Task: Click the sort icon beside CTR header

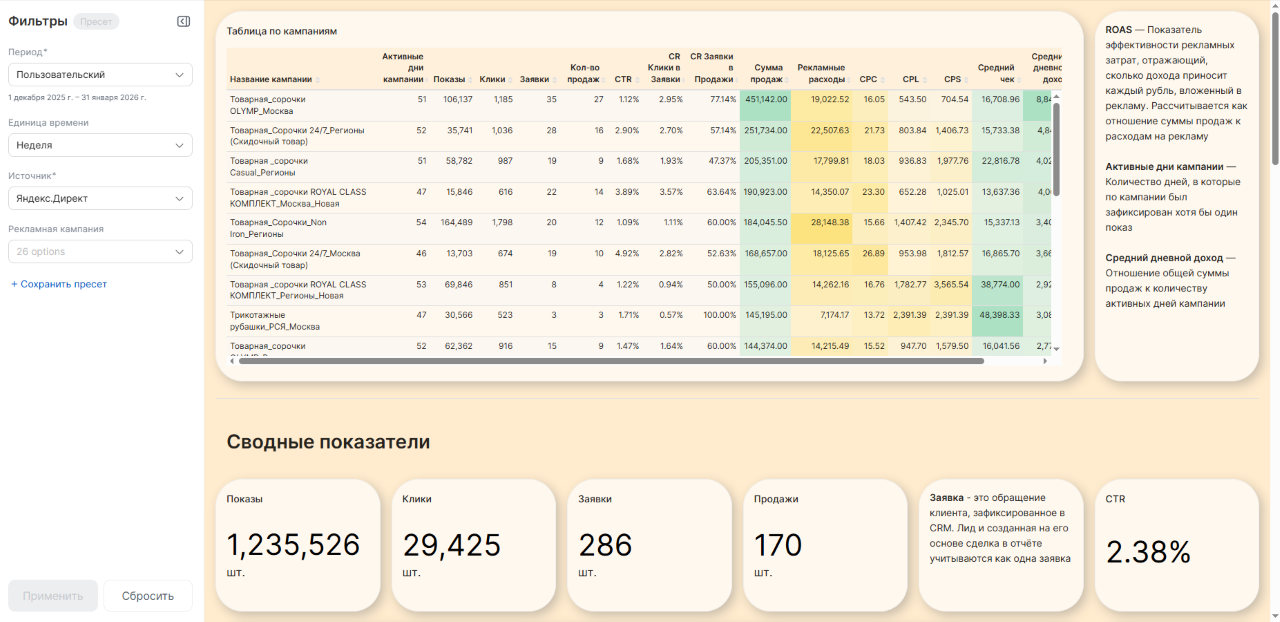Action: (637, 80)
